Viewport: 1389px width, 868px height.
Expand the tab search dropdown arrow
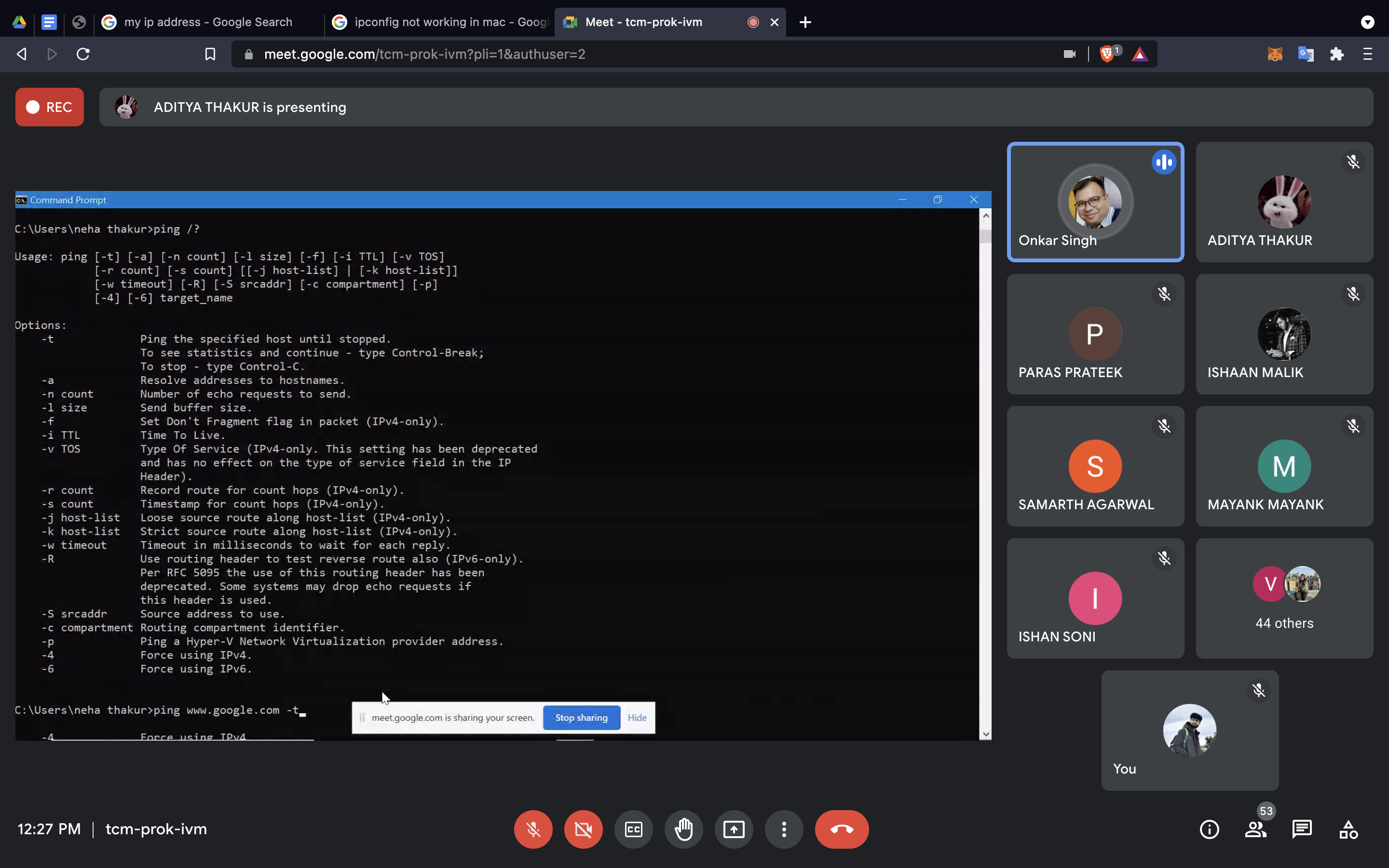click(x=1368, y=22)
